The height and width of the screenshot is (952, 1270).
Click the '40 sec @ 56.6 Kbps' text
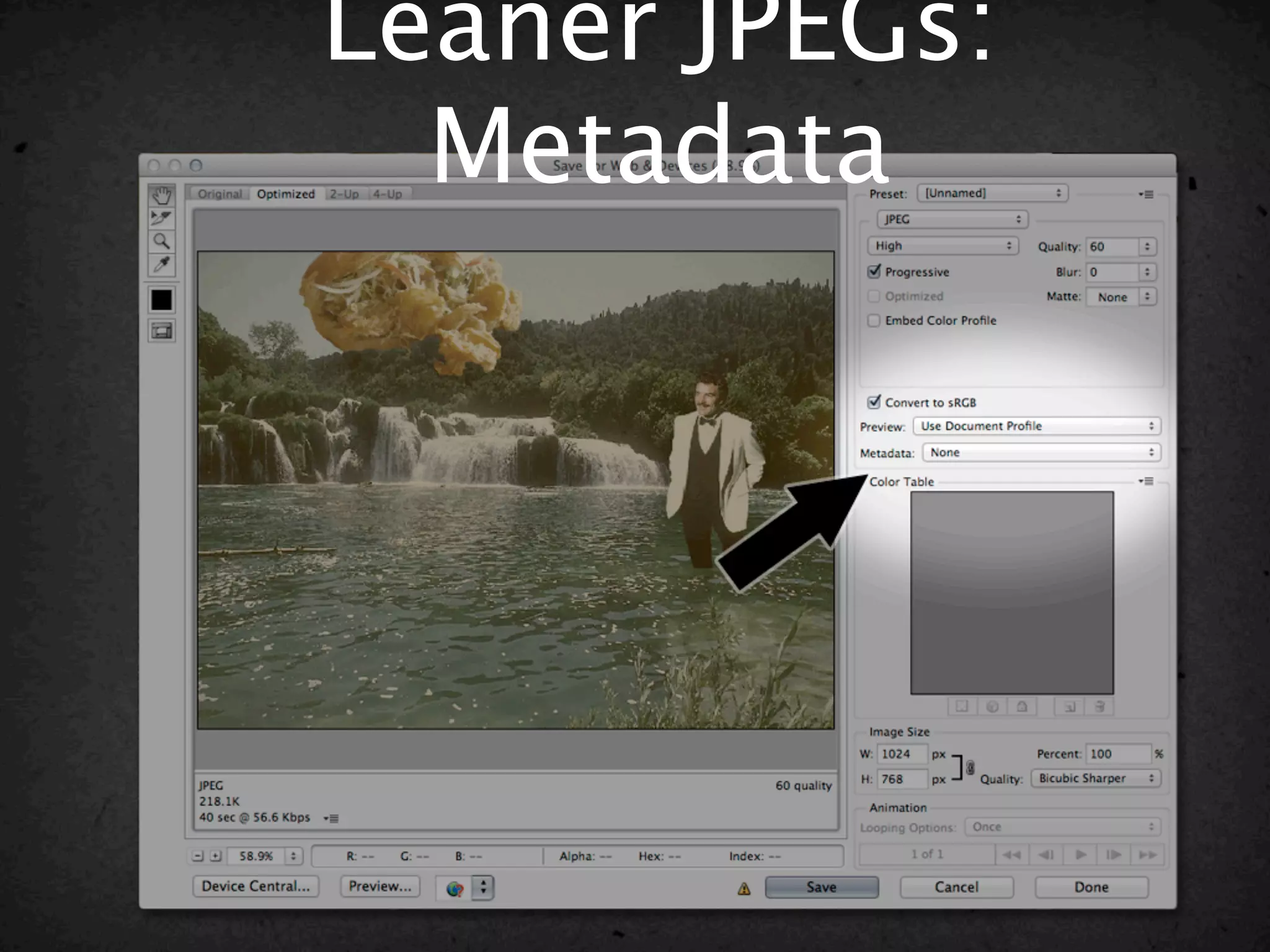coord(254,818)
